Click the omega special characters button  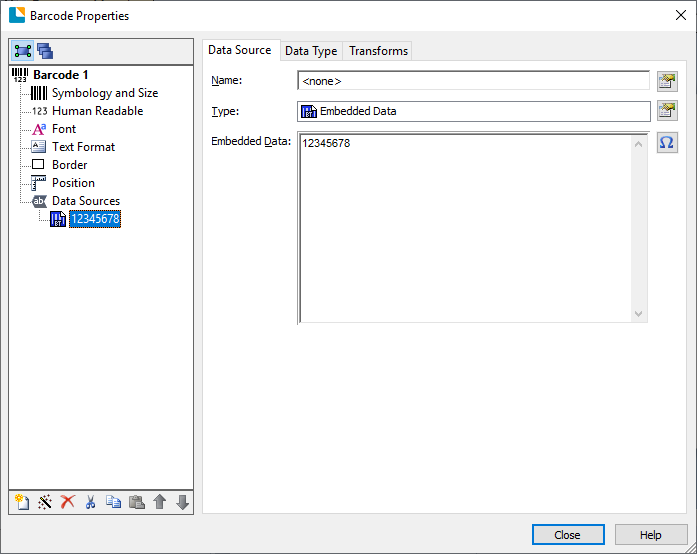[667, 143]
